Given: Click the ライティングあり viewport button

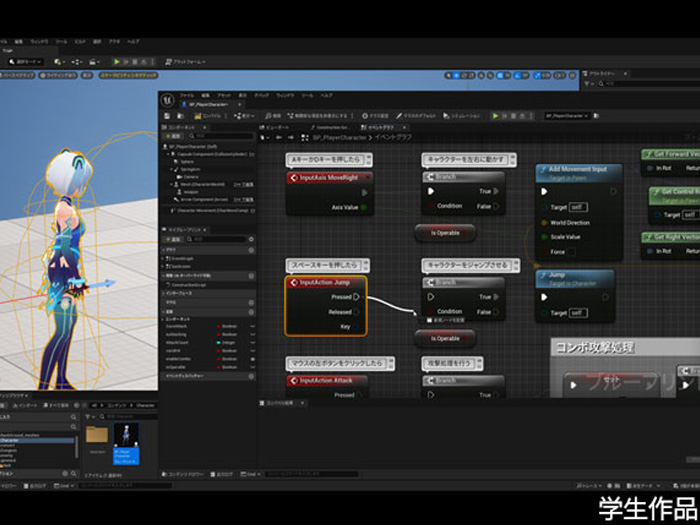Looking at the screenshot, I should (x=58, y=75).
